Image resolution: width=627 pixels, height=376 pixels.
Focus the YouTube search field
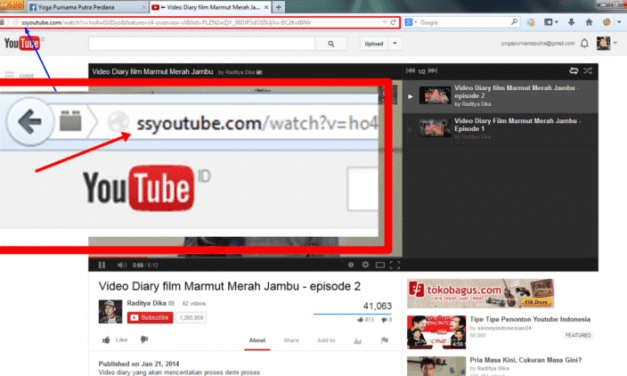(202, 44)
